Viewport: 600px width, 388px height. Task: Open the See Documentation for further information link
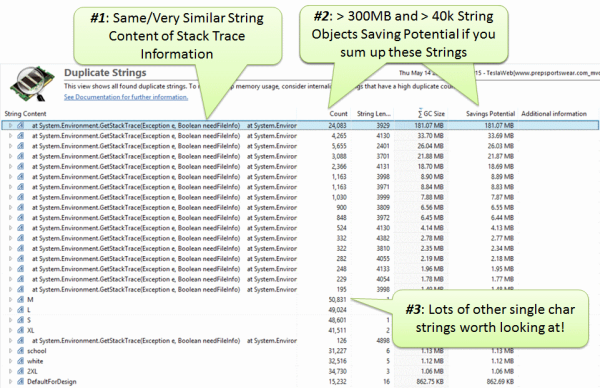pyautogui.click(x=126, y=97)
